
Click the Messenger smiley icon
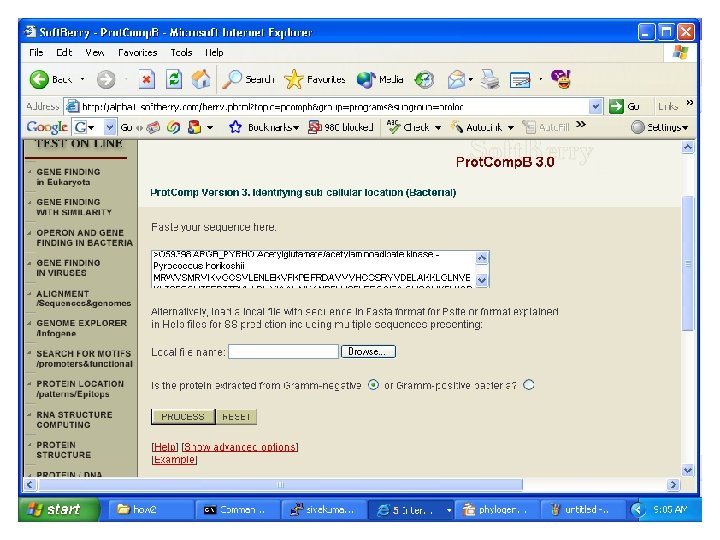pos(561,79)
